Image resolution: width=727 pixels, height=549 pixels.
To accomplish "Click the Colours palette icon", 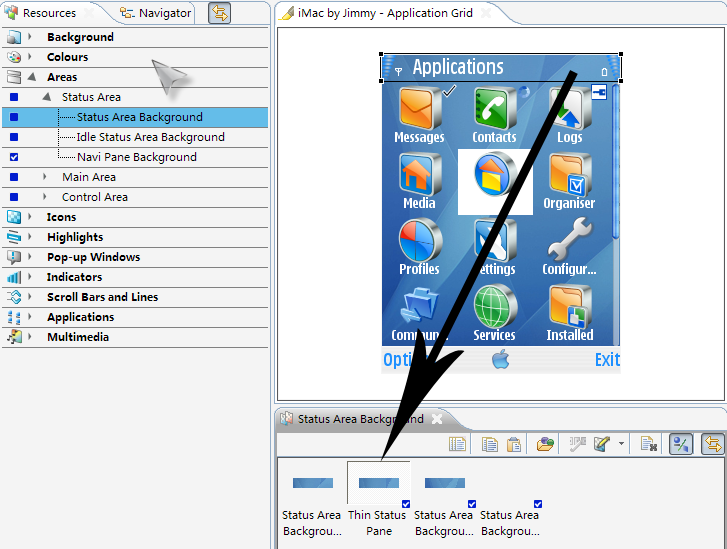I will [14, 57].
